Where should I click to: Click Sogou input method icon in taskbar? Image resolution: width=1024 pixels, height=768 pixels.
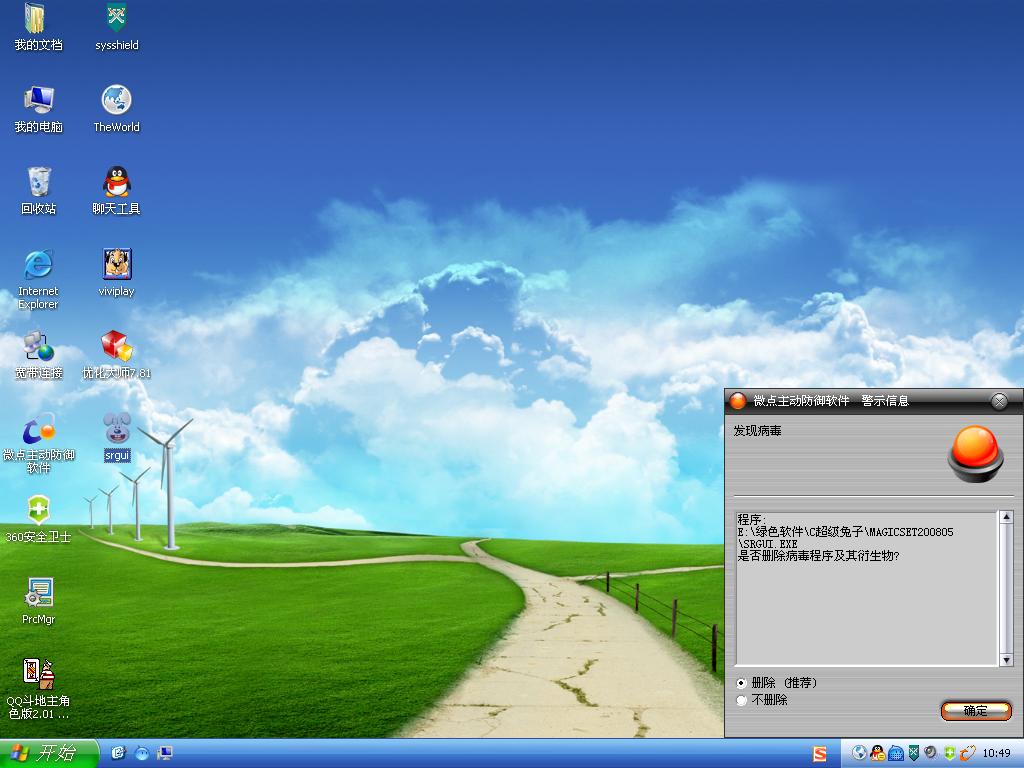tap(820, 754)
